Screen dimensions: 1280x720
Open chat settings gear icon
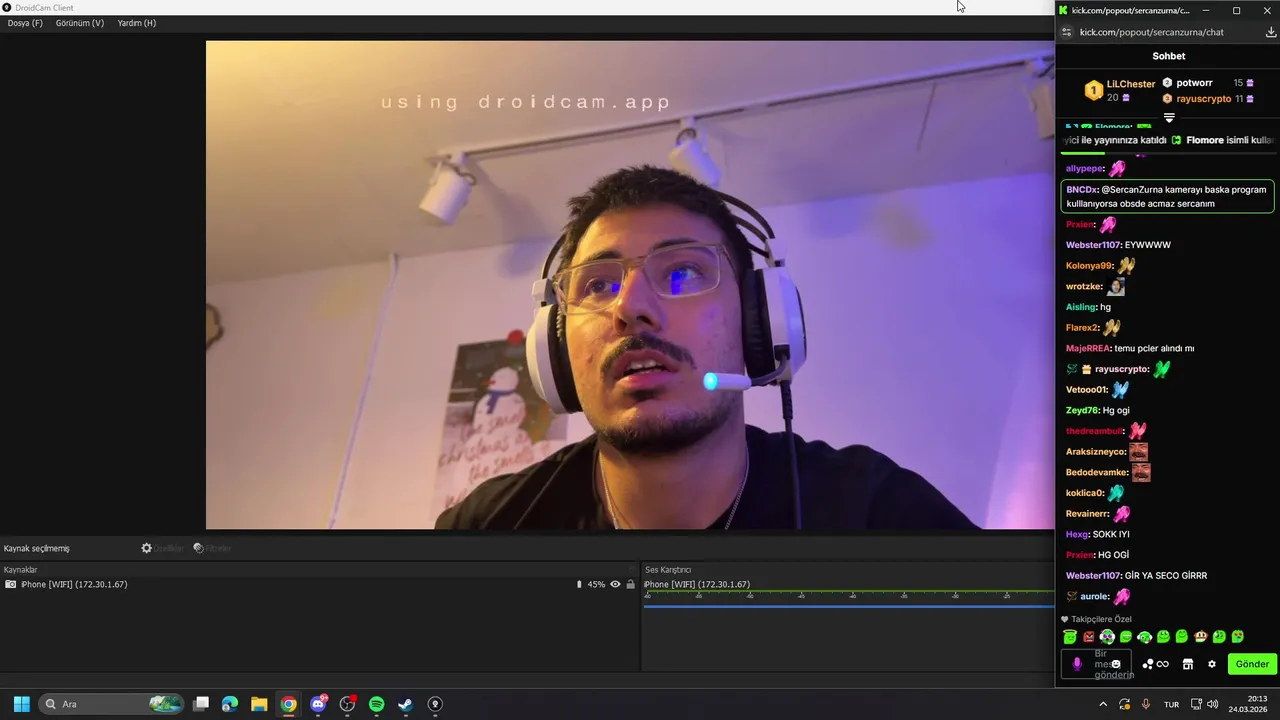1212,664
